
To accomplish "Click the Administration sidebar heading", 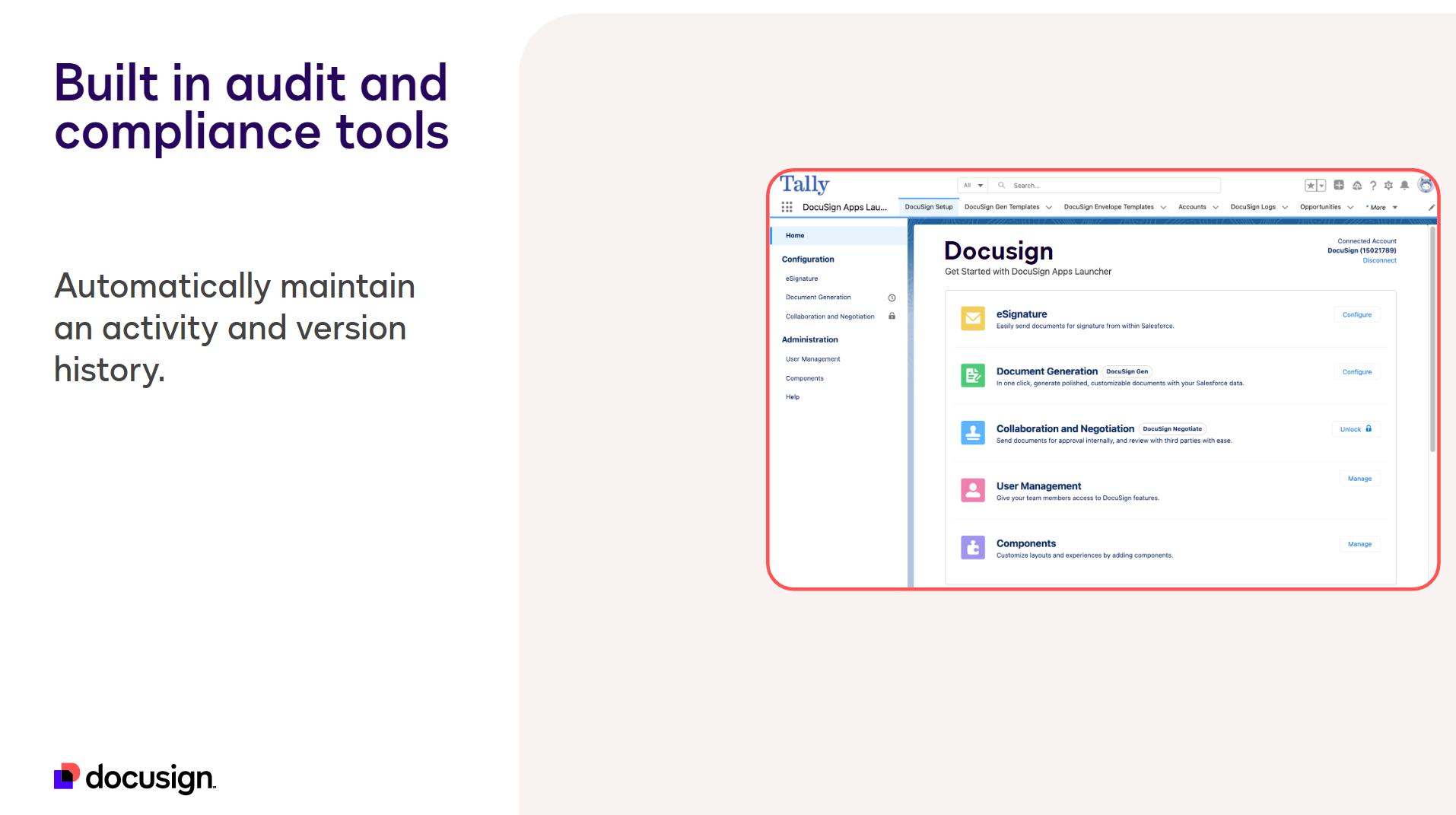I will point(810,339).
